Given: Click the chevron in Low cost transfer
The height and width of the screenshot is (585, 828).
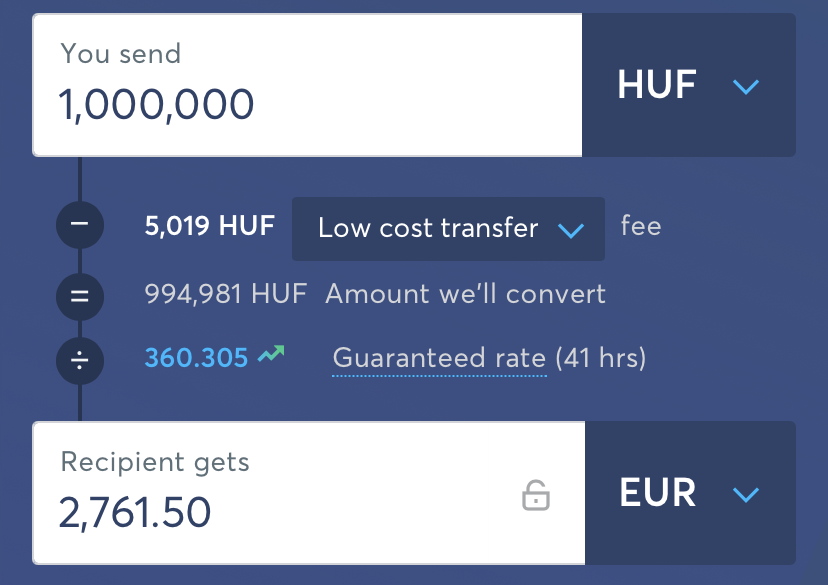Looking at the screenshot, I should [571, 230].
